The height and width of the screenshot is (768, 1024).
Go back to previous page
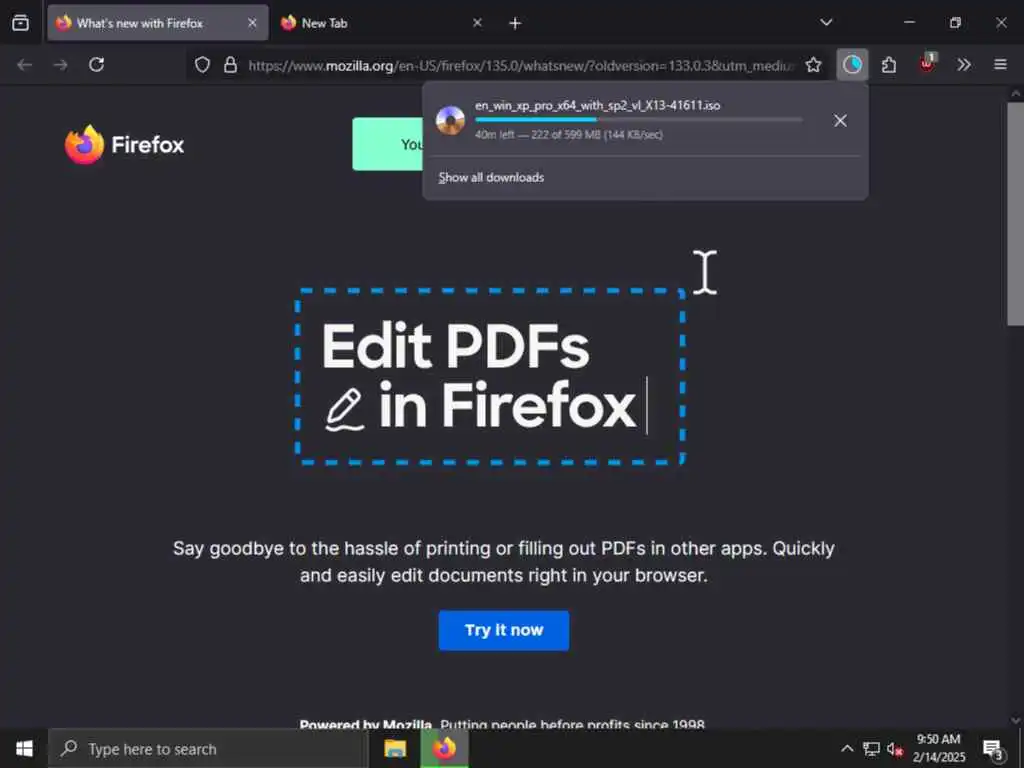24,65
